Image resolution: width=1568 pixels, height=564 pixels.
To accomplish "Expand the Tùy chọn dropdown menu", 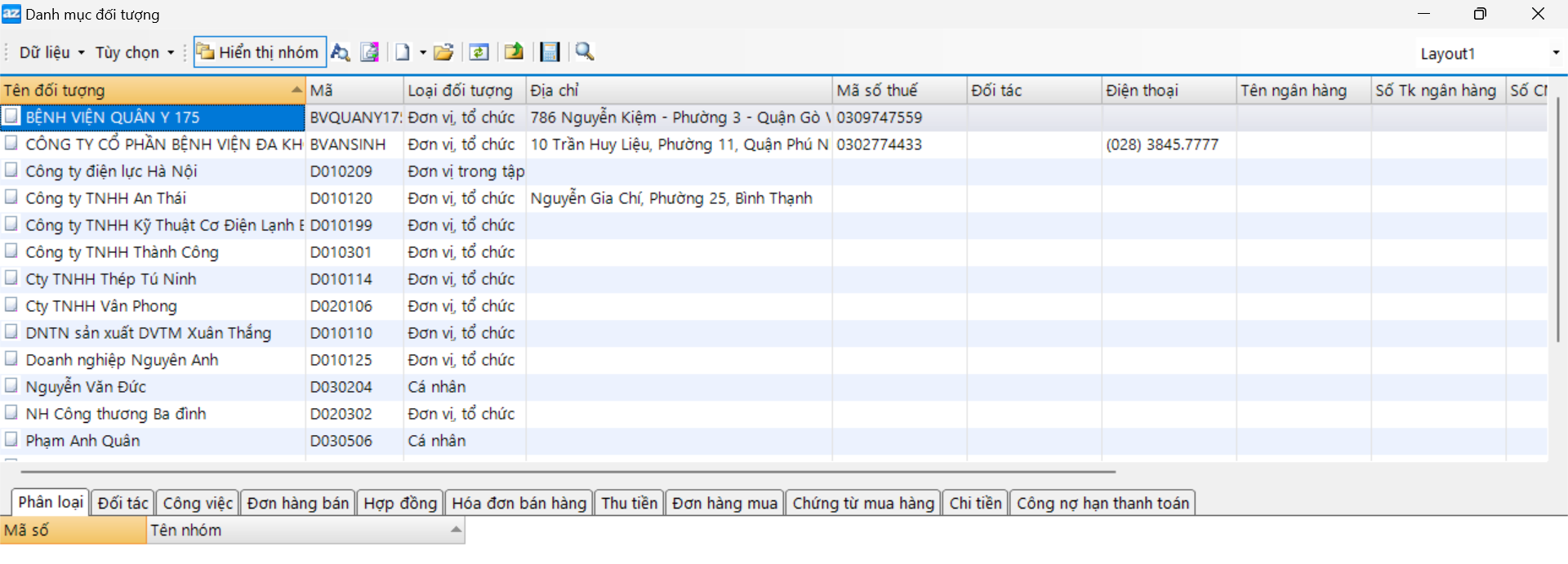I will click(x=134, y=52).
